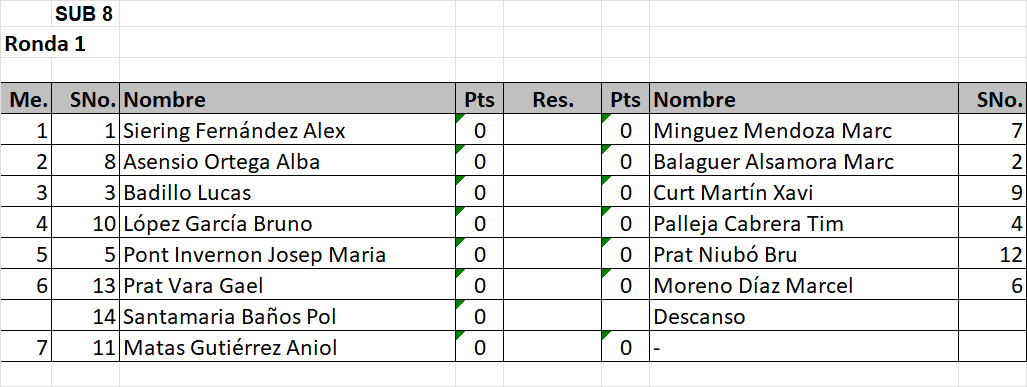Select the Matas Gutiérrez Aniol cell

[288, 347]
